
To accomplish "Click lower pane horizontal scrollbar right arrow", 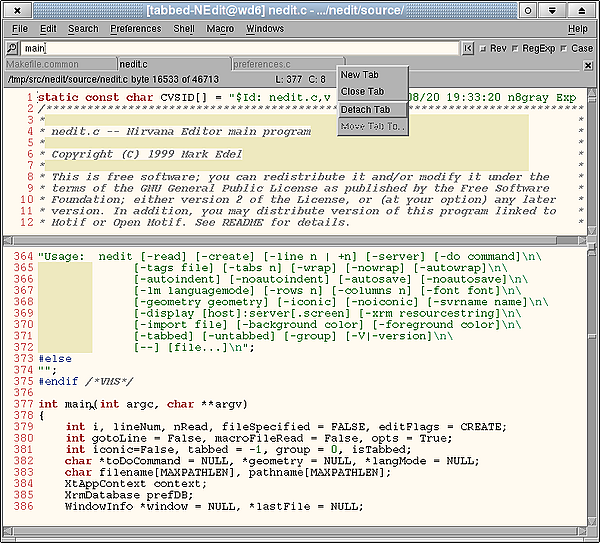I will pos(582,531).
